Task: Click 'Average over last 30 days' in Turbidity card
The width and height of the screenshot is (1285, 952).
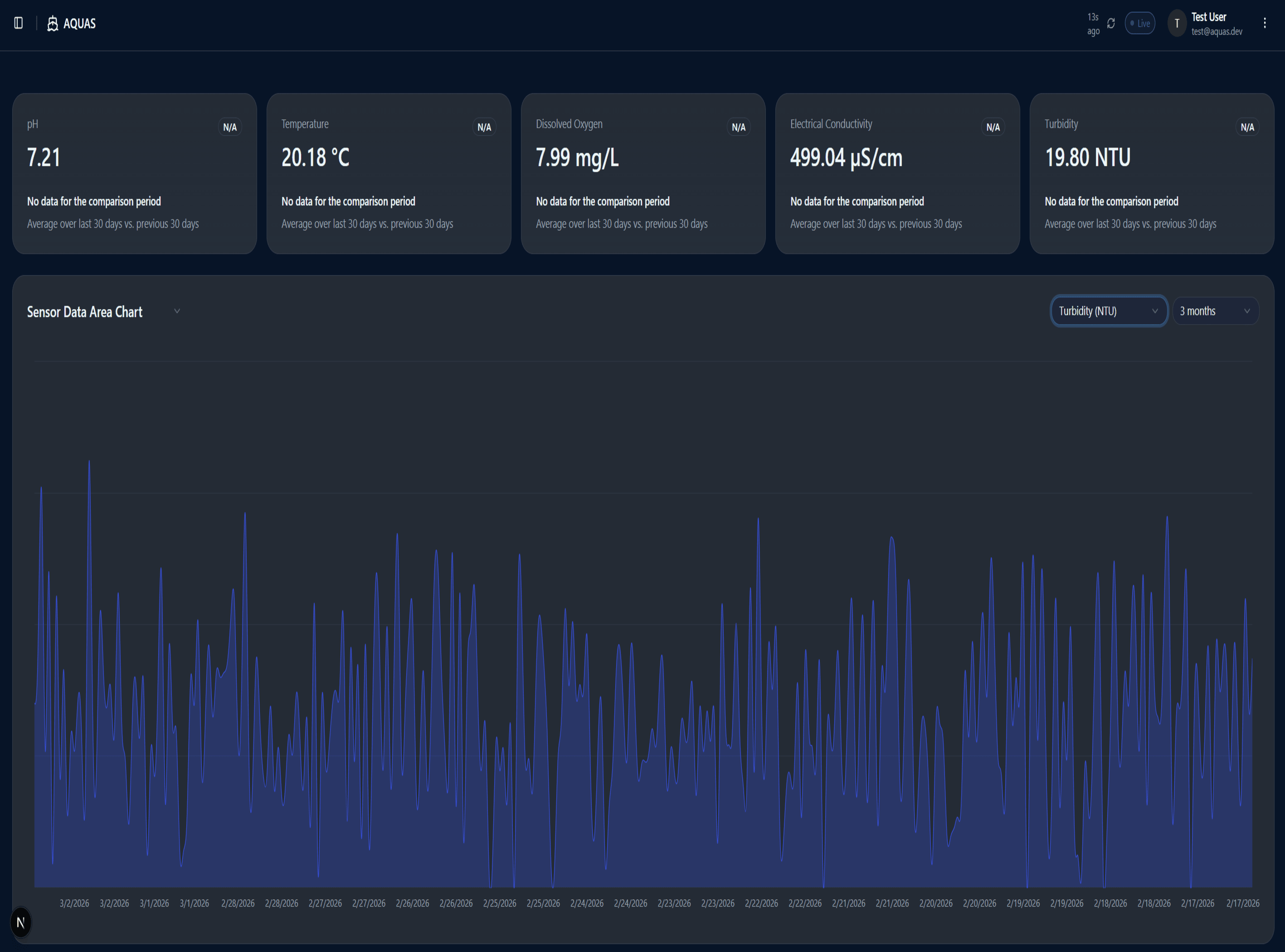Action: (x=1130, y=223)
